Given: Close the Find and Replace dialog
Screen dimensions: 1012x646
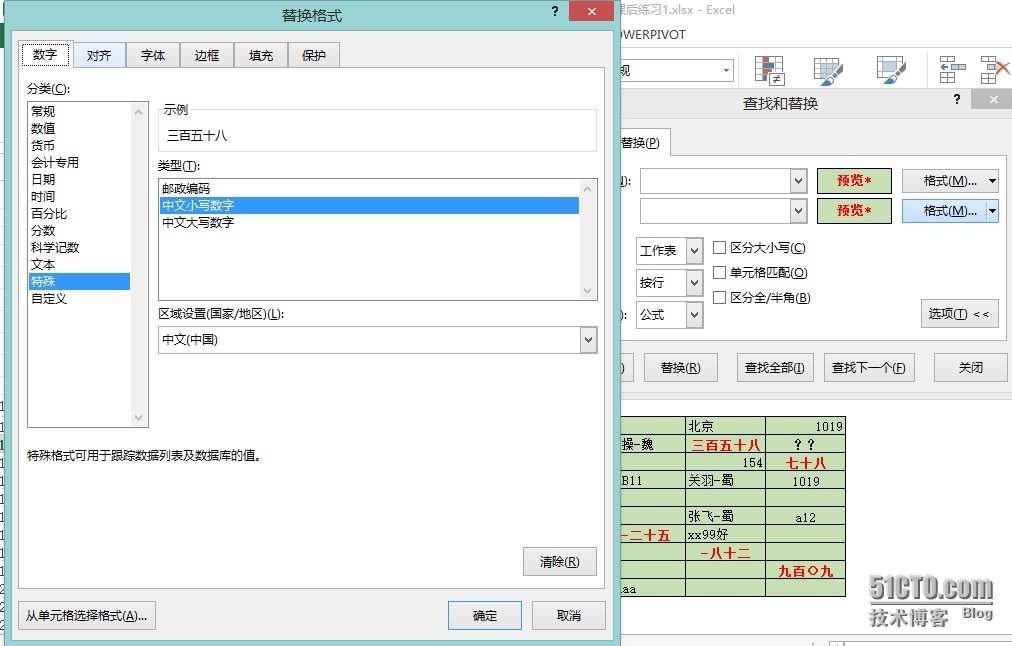Looking at the screenshot, I should coord(994,99).
